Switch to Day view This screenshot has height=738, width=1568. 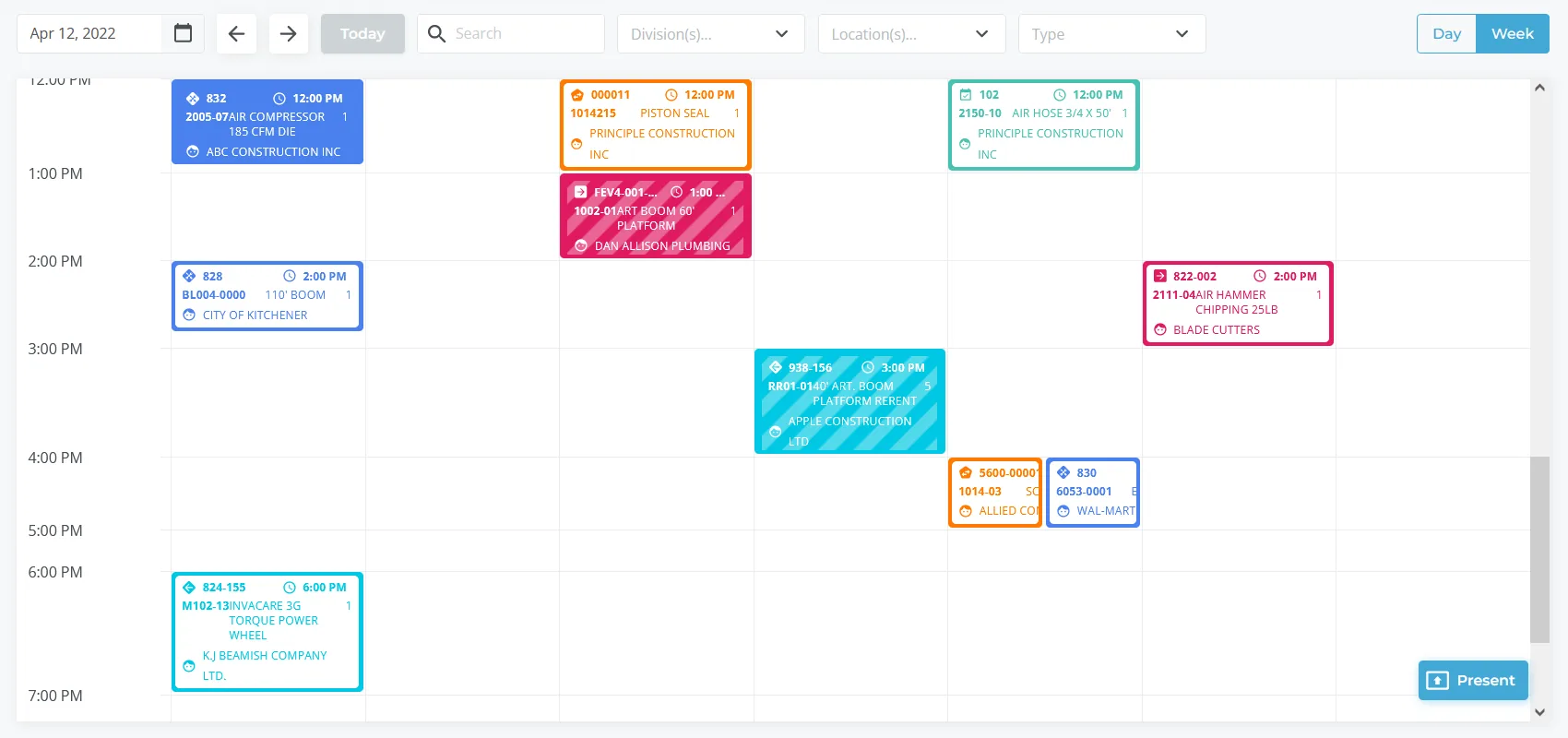point(1446,33)
